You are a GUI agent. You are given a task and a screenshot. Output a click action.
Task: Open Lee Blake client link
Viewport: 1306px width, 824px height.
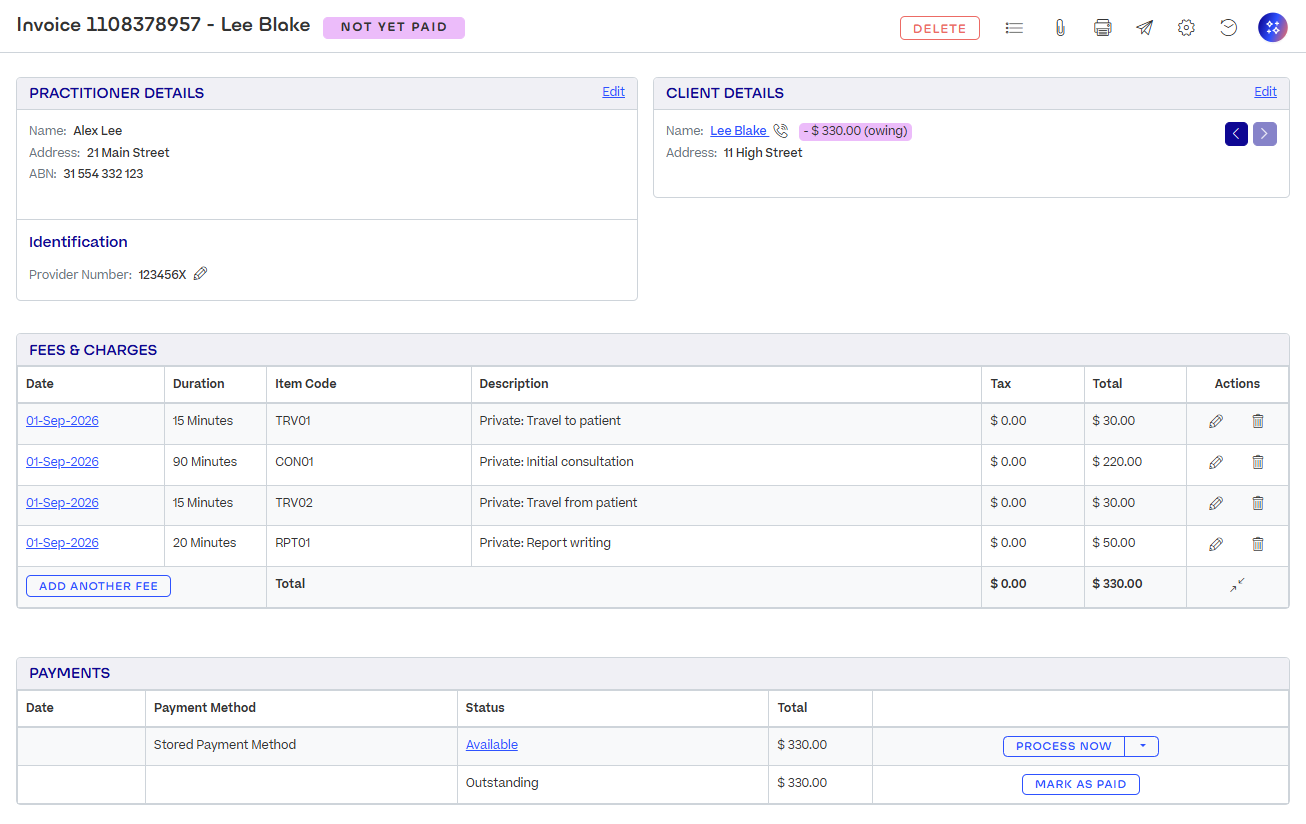coord(739,131)
